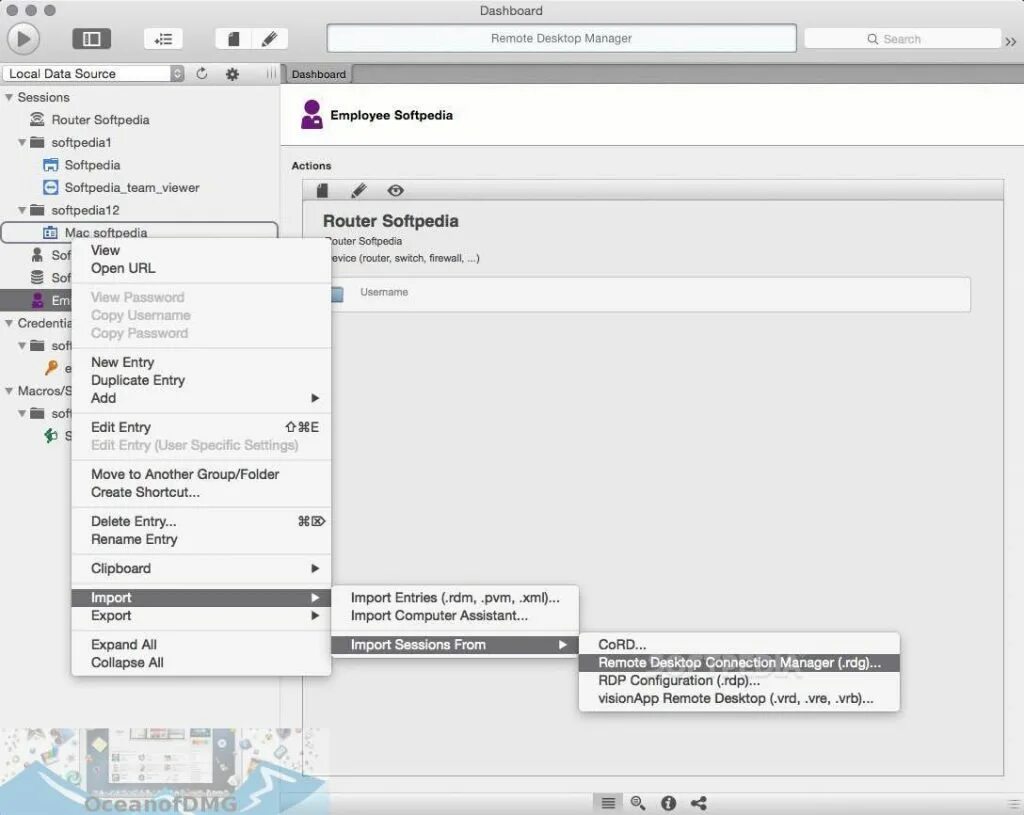Screen dimensions: 1024x815
Task: Select Router Softpedia tree entry
Action: click(100, 120)
